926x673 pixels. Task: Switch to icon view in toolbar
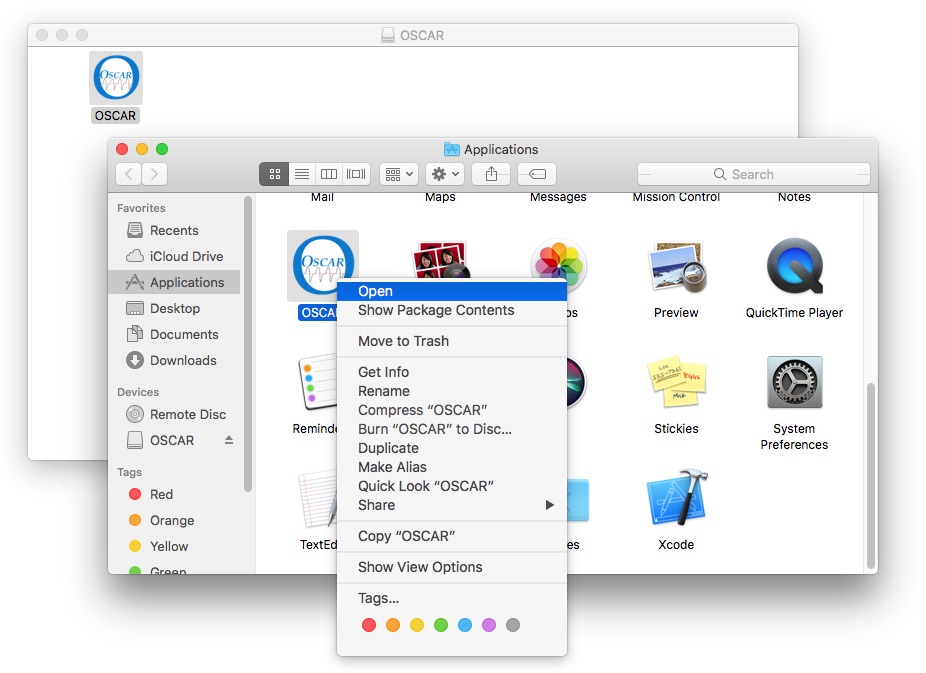coord(274,174)
